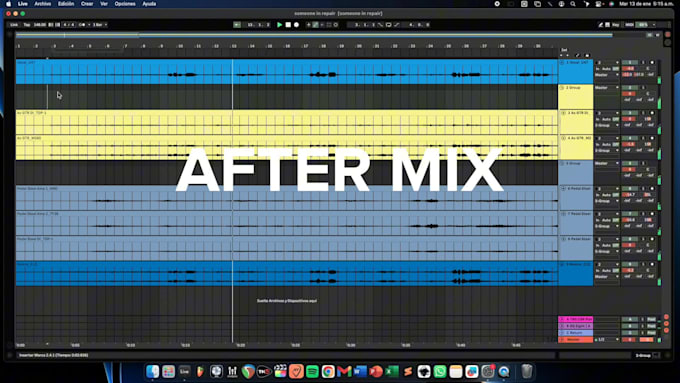Image resolution: width=680 pixels, height=383 pixels.
Task: Unfold track 4 Ac GTR_MS
Action: click(x=563, y=138)
